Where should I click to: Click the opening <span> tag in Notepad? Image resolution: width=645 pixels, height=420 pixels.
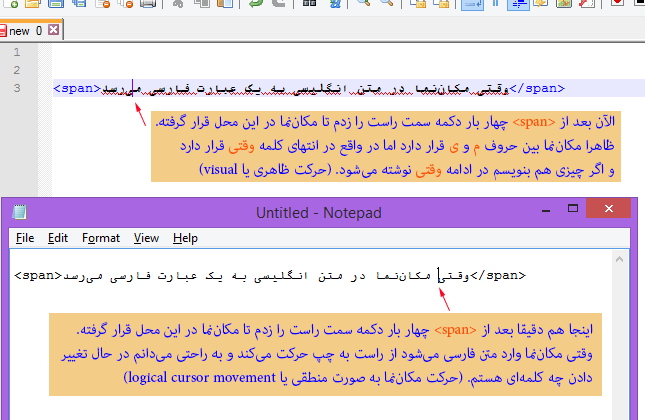[x=38, y=275]
